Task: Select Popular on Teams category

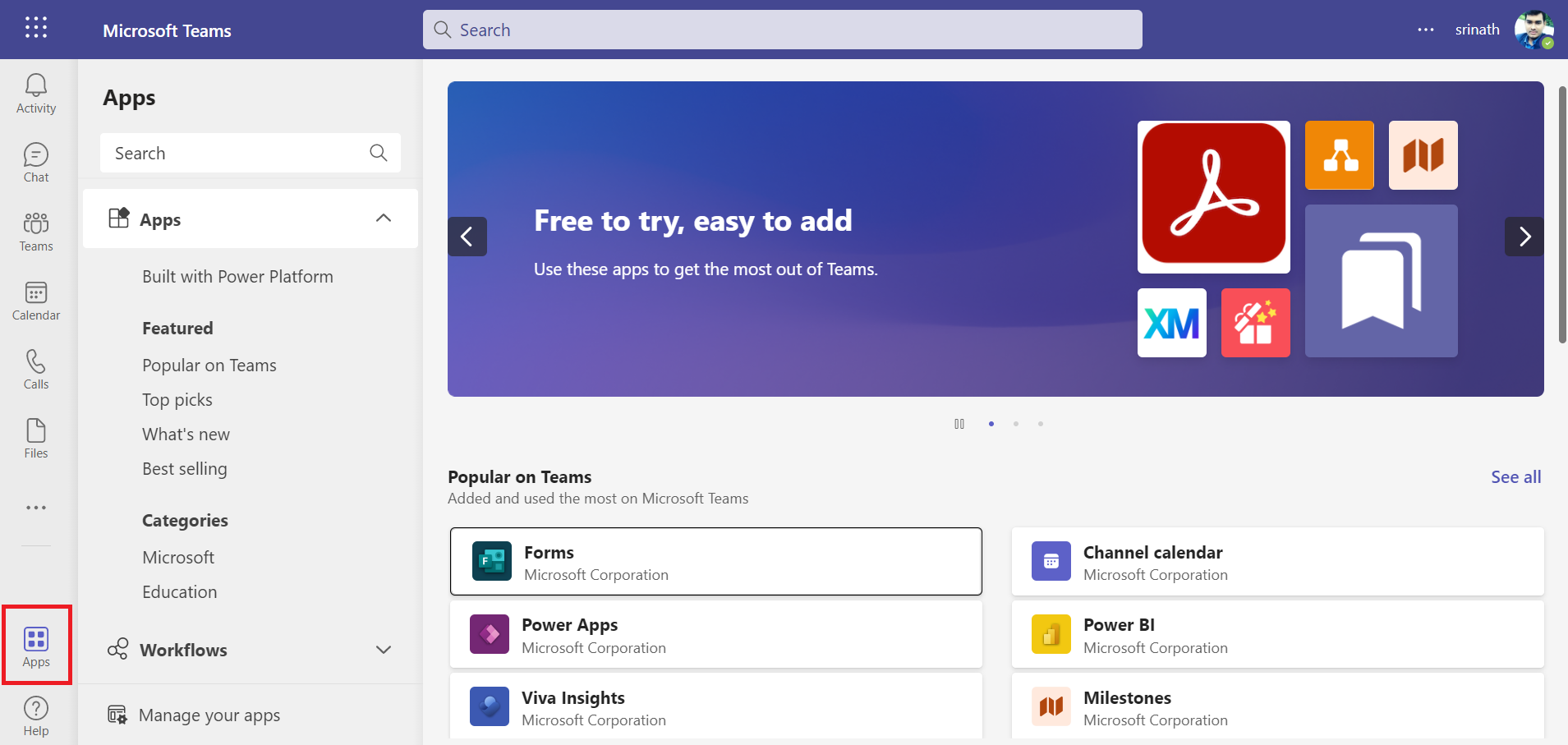Action: point(209,366)
